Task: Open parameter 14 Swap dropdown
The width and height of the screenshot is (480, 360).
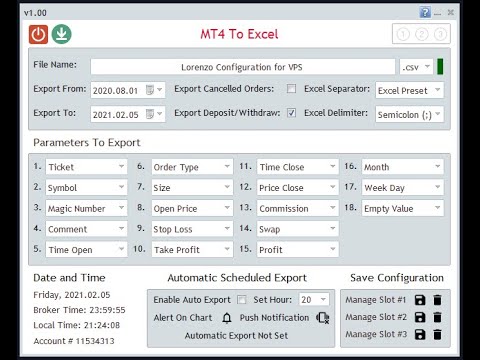Action: (298, 229)
